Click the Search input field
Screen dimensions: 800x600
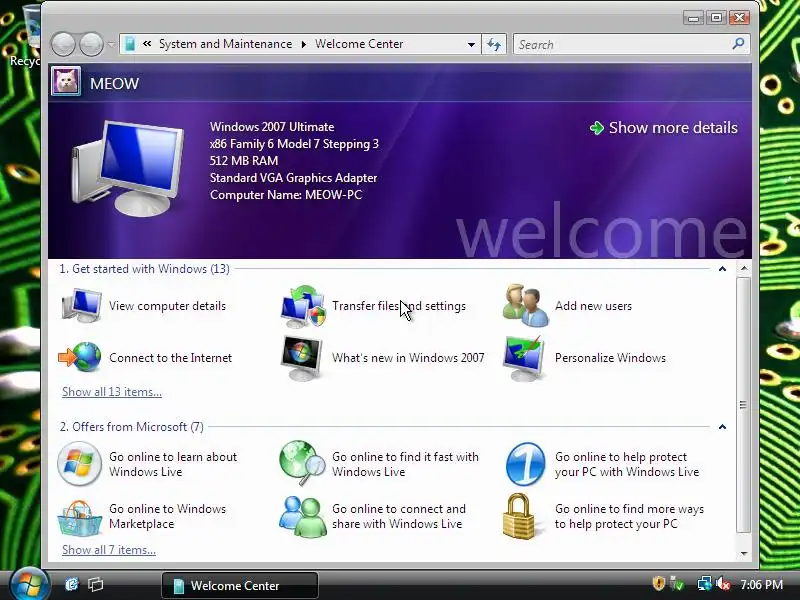pyautogui.click(x=622, y=44)
